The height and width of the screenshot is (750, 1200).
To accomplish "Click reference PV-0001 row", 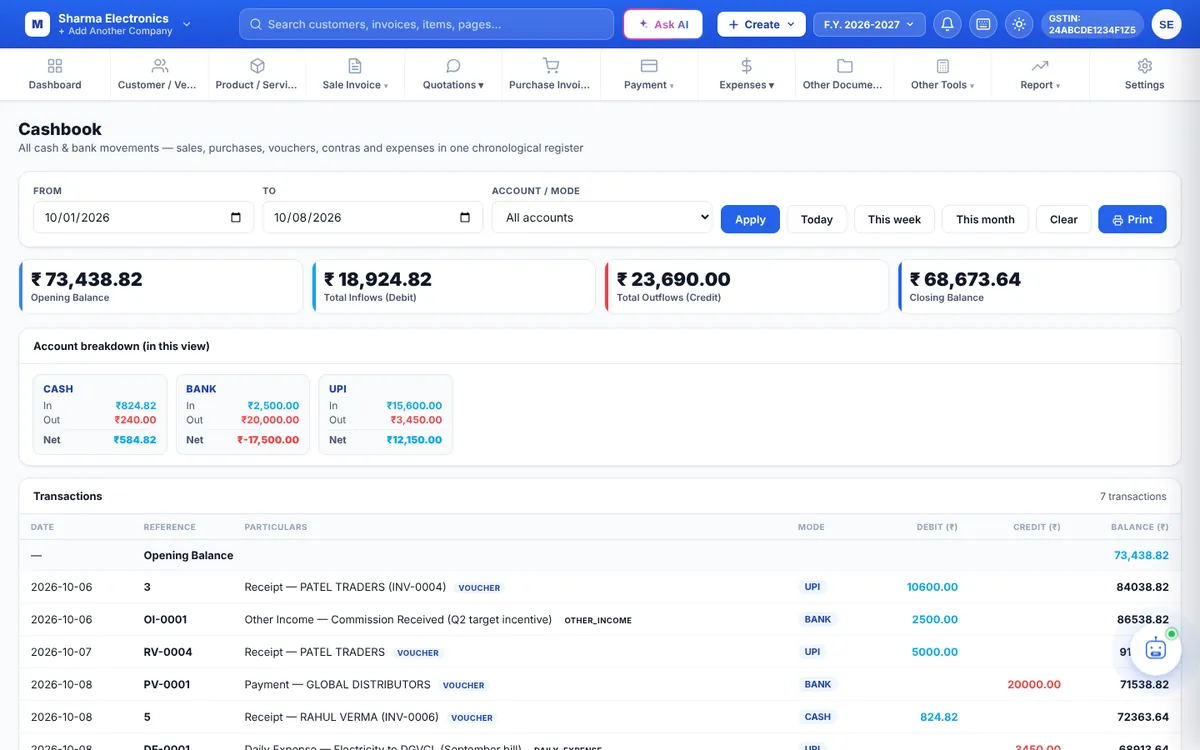I will pyautogui.click(x=167, y=685).
